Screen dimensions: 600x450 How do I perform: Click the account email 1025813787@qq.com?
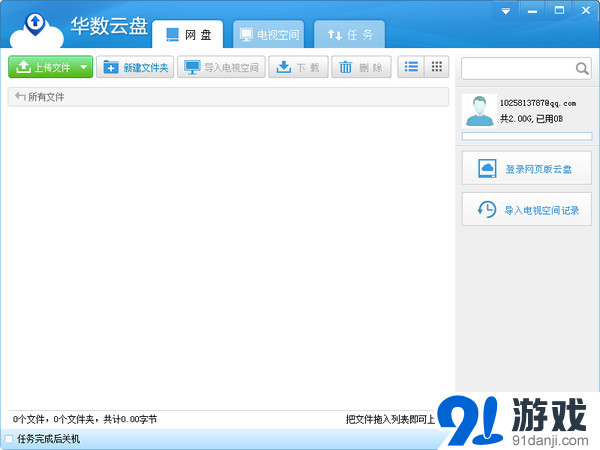click(x=538, y=103)
